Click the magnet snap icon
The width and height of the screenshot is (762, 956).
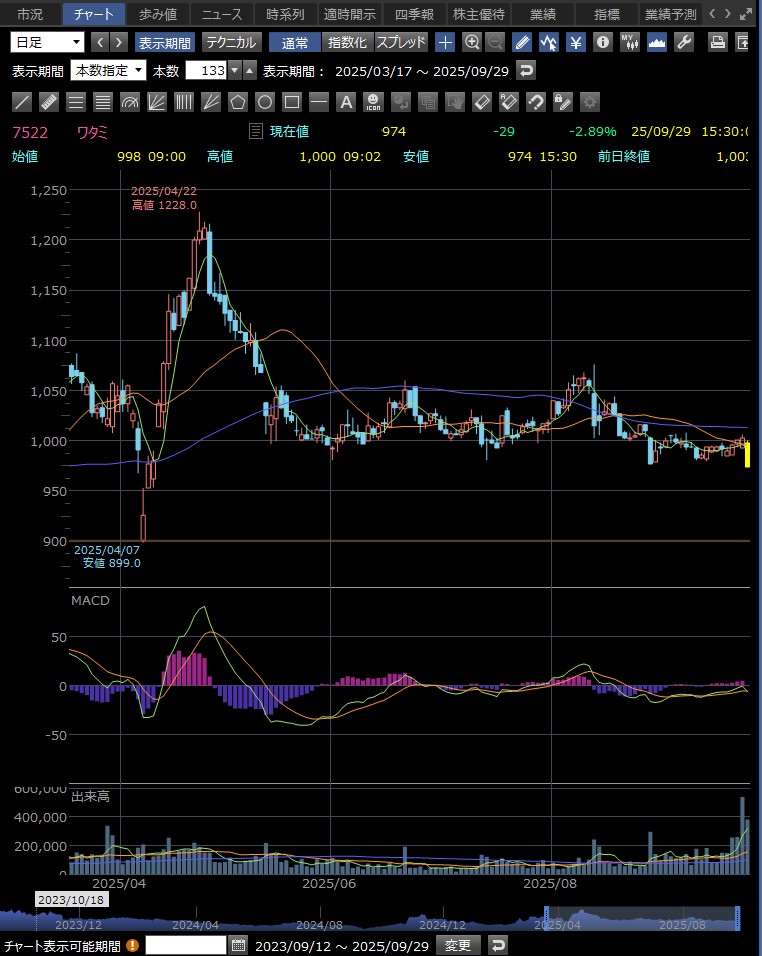click(535, 102)
